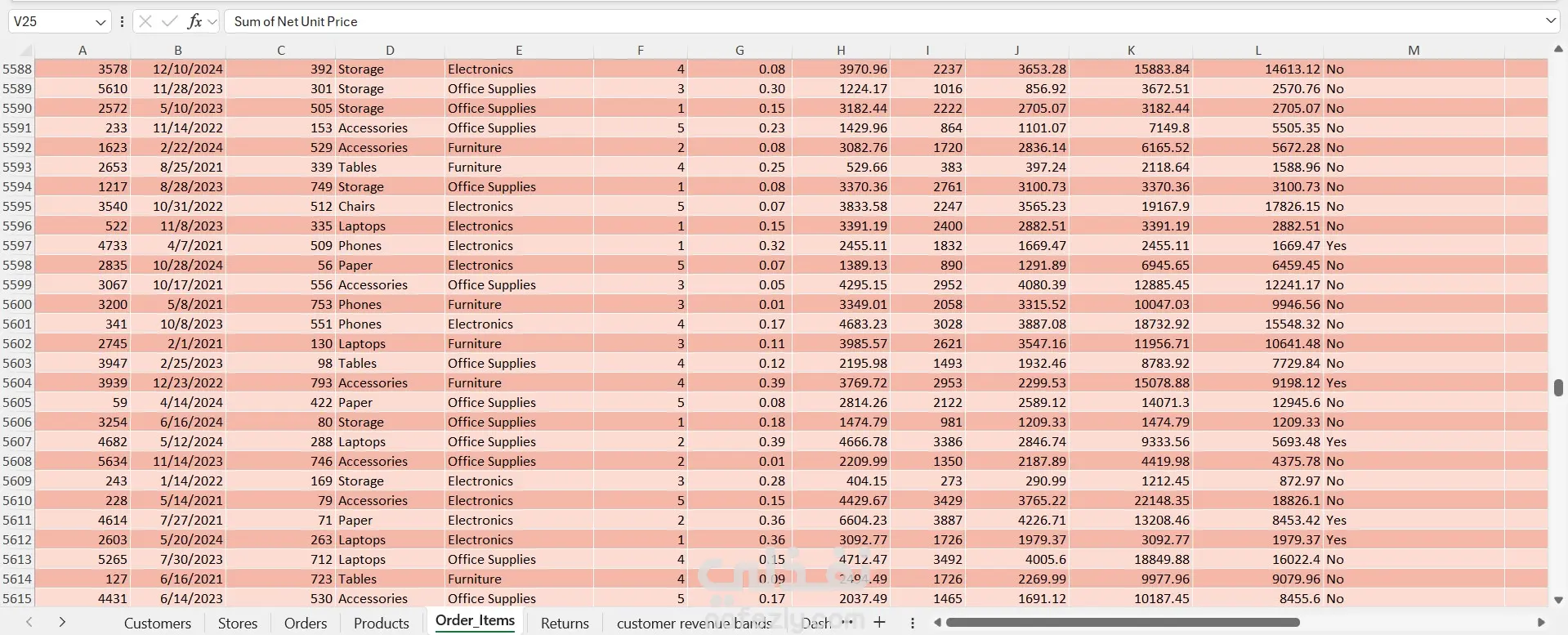Open the dropdown chevron next to fx
Viewport: 1568px width, 635px height.
coord(212,22)
